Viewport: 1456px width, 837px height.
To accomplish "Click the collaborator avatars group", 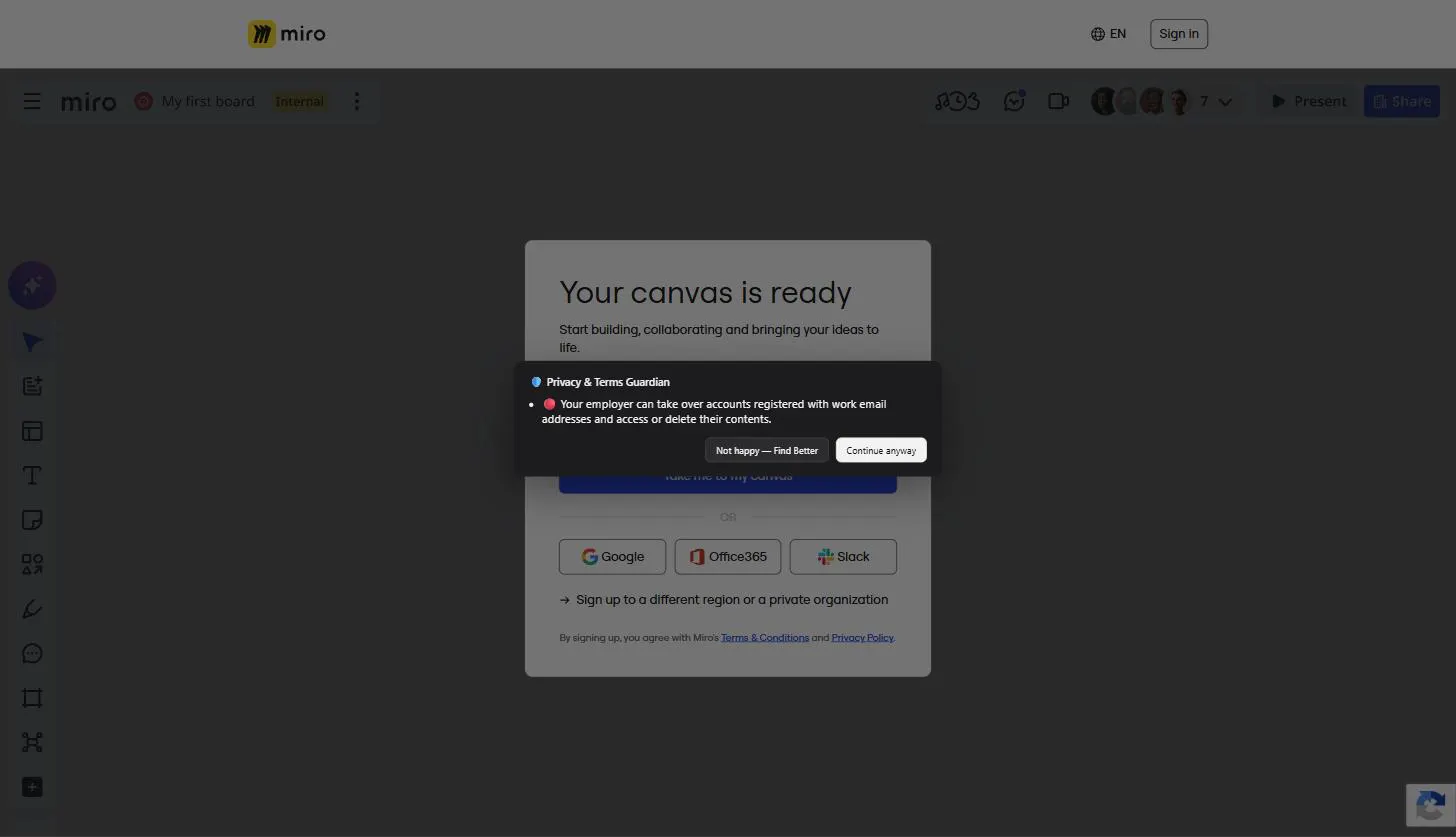I will tap(1141, 101).
